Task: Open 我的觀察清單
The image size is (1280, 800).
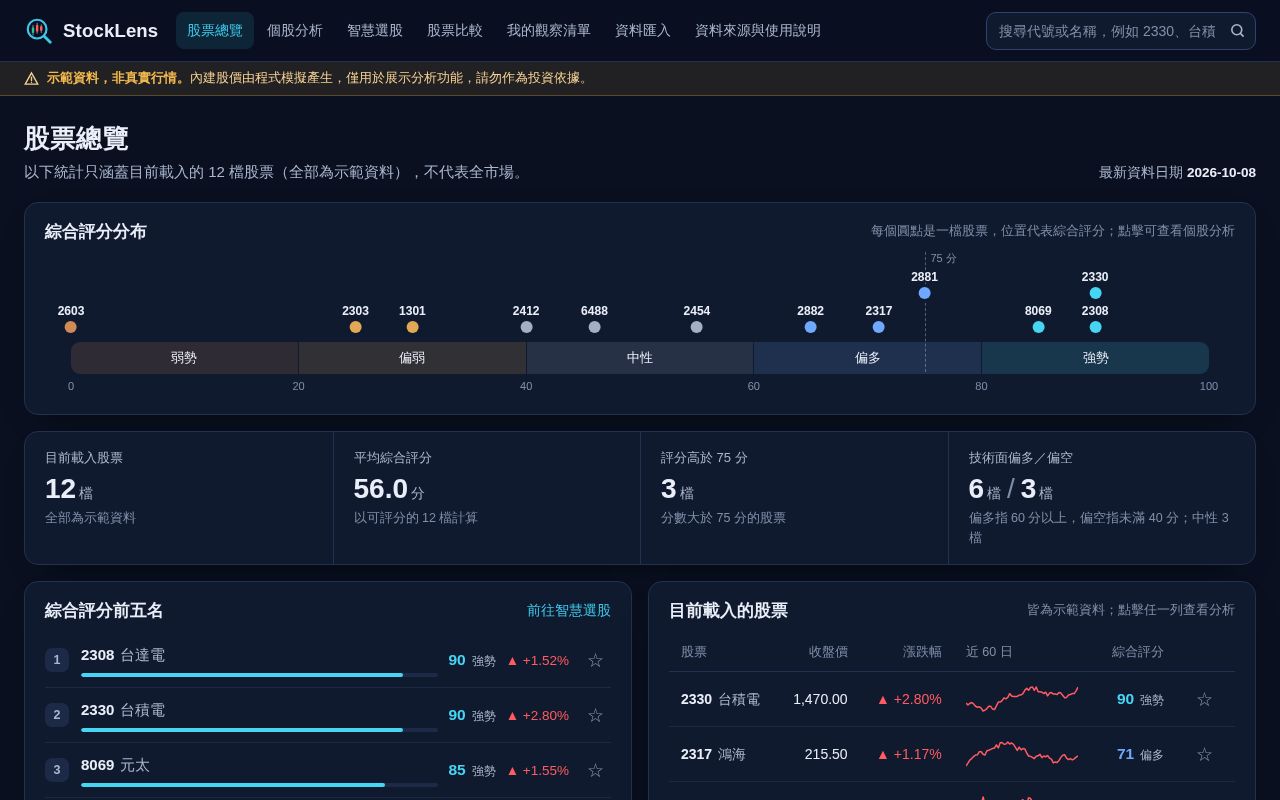Action: (x=549, y=31)
